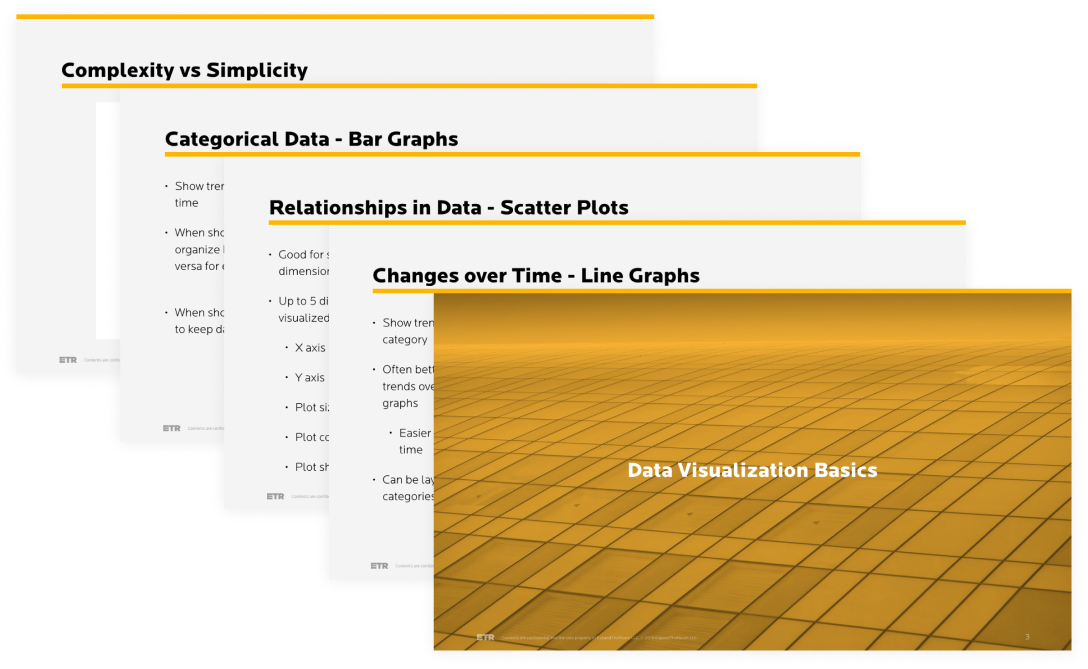
Task: Click the ETR logo on the Data Visualization Basics slide
Action: [485, 636]
